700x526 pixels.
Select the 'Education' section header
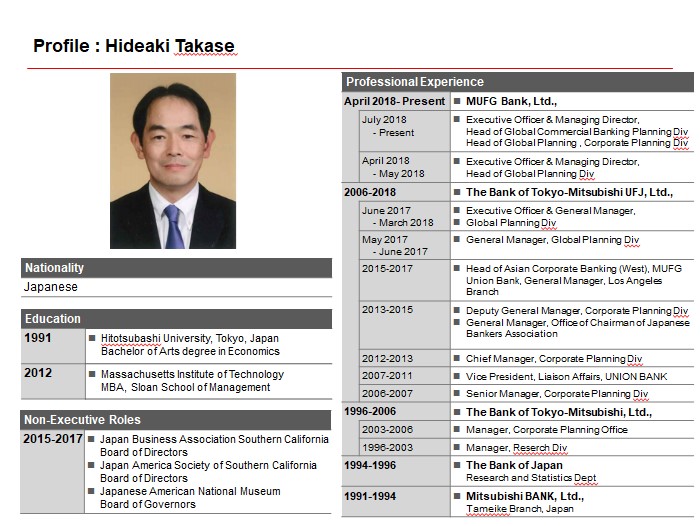176,319
